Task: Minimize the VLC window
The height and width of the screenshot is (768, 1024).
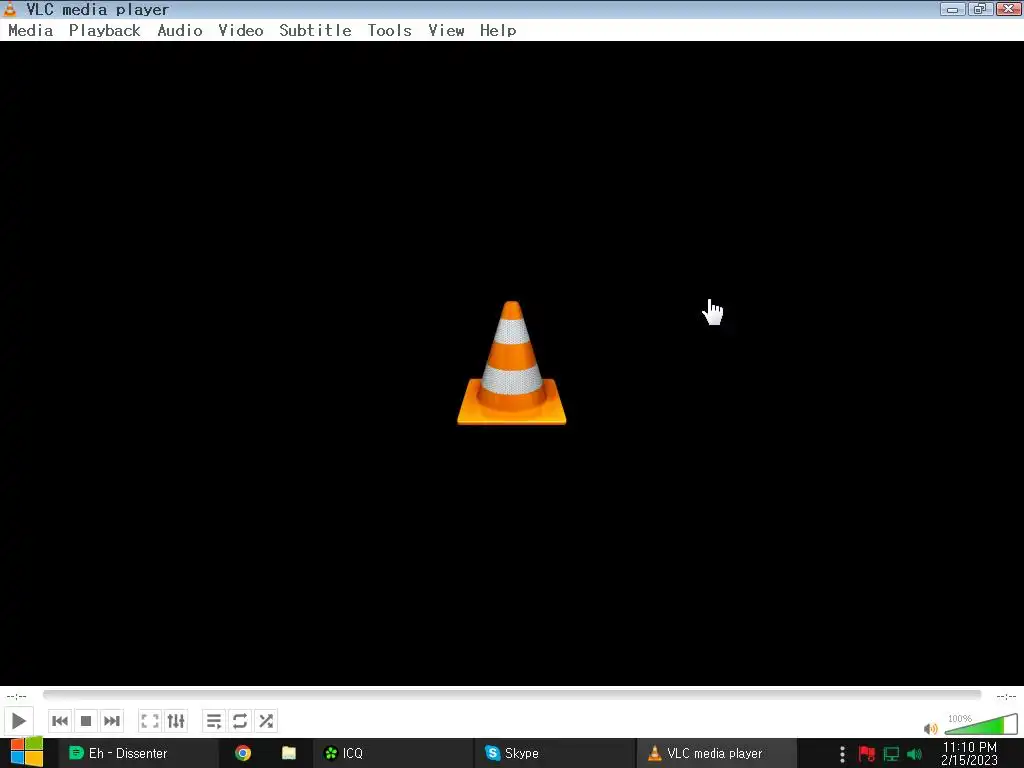Action: pyautogui.click(x=952, y=9)
